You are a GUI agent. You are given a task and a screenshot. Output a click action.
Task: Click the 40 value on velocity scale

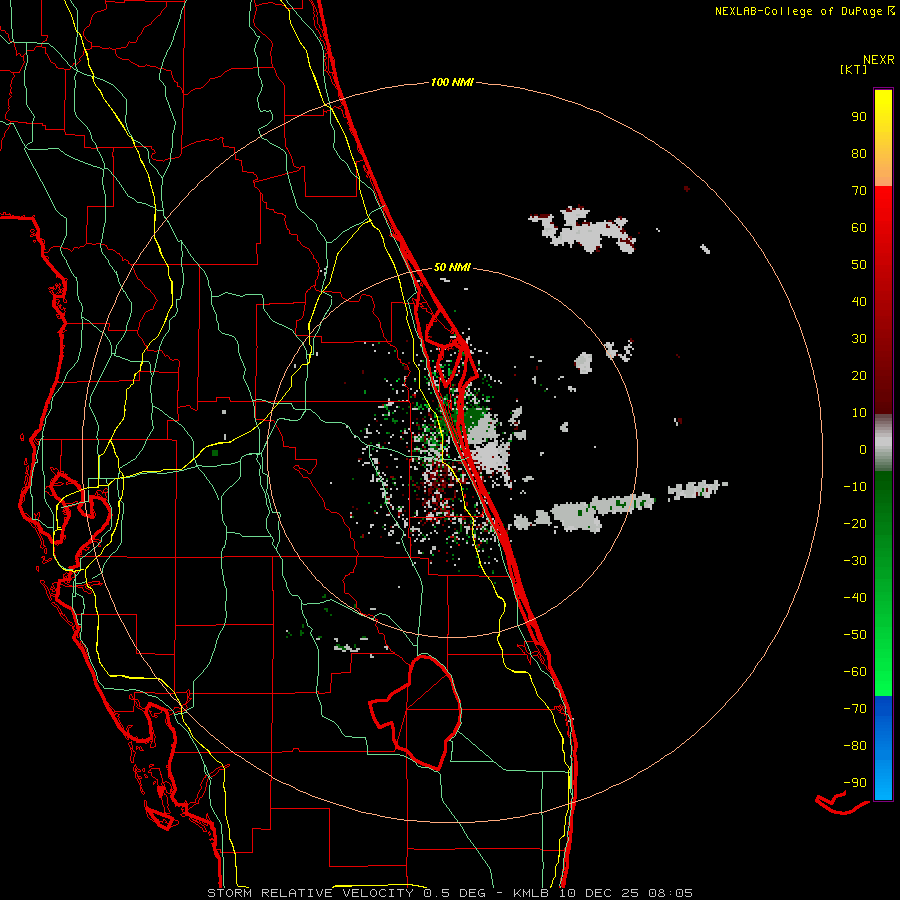pos(859,301)
